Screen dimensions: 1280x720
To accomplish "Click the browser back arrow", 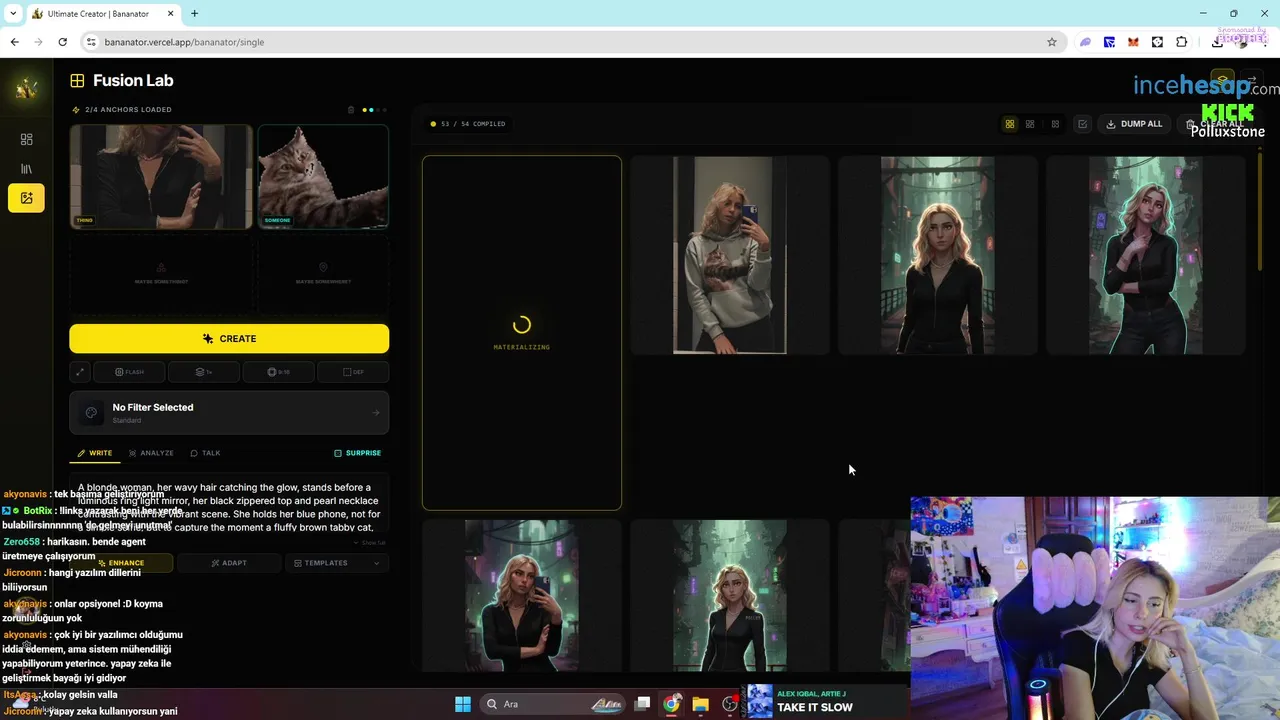I will point(14,42).
